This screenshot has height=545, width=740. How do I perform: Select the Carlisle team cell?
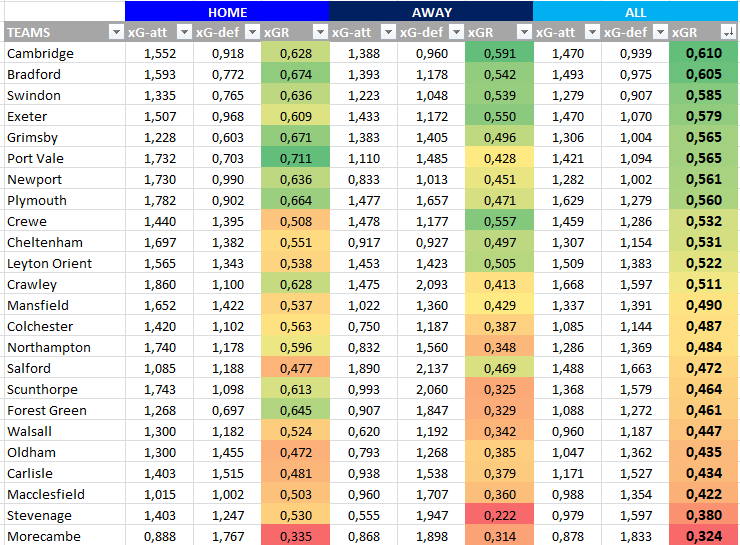point(64,473)
